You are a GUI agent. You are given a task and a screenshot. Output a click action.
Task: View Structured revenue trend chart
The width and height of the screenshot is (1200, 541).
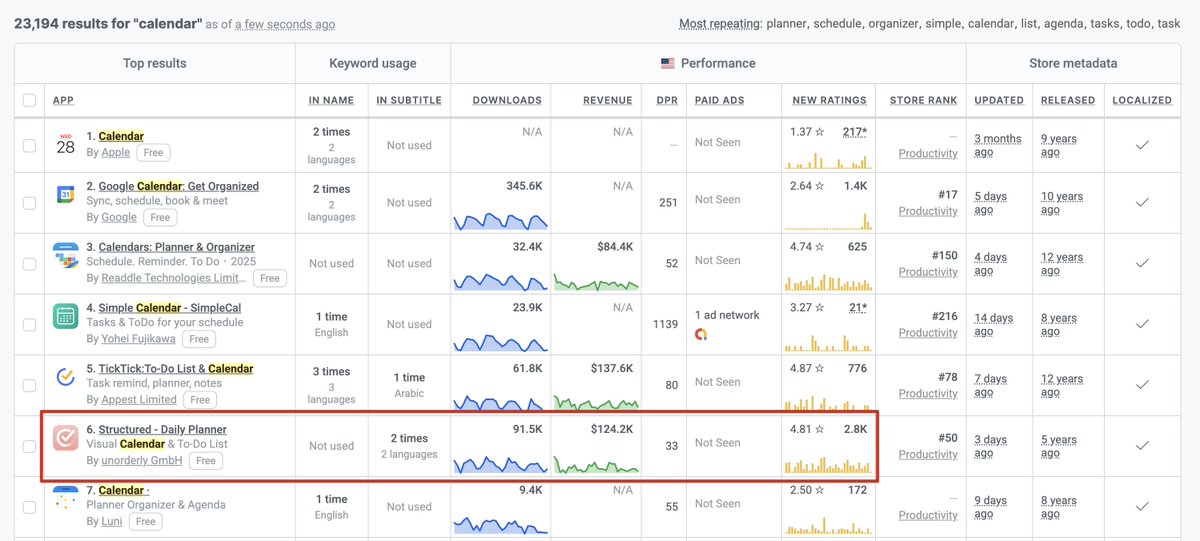pyautogui.click(x=596, y=464)
